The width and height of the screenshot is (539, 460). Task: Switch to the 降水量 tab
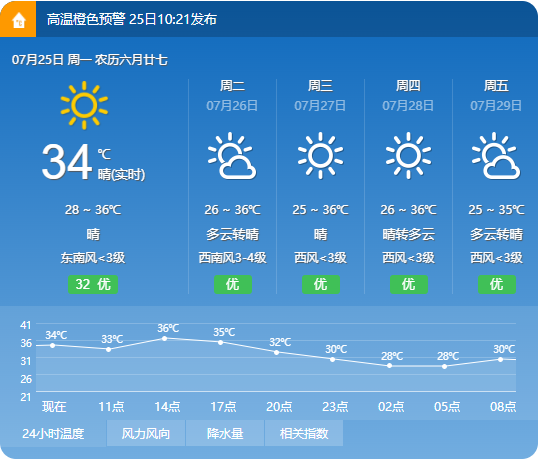[225, 433]
